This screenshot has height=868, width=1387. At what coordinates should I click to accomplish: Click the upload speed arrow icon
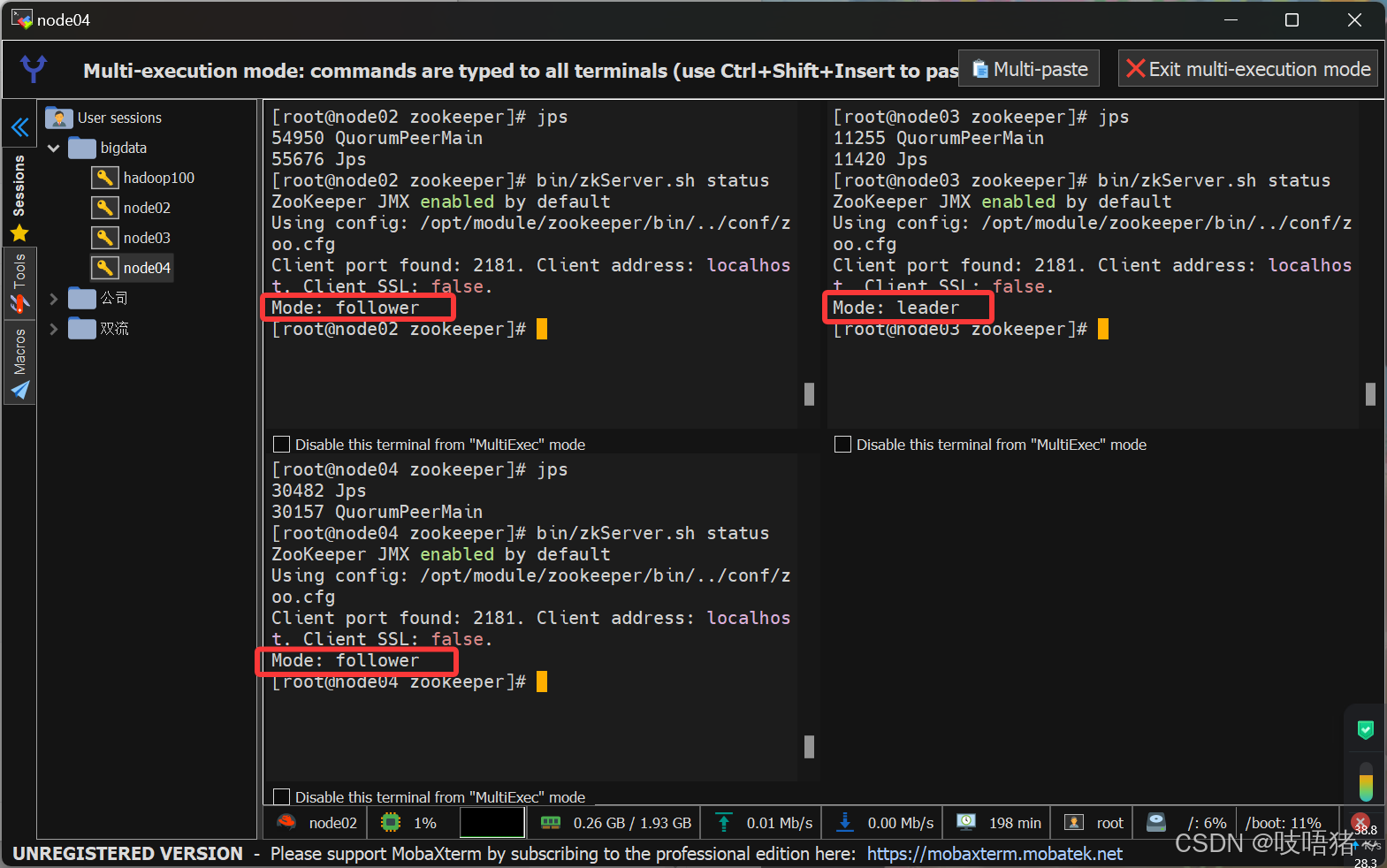(724, 822)
